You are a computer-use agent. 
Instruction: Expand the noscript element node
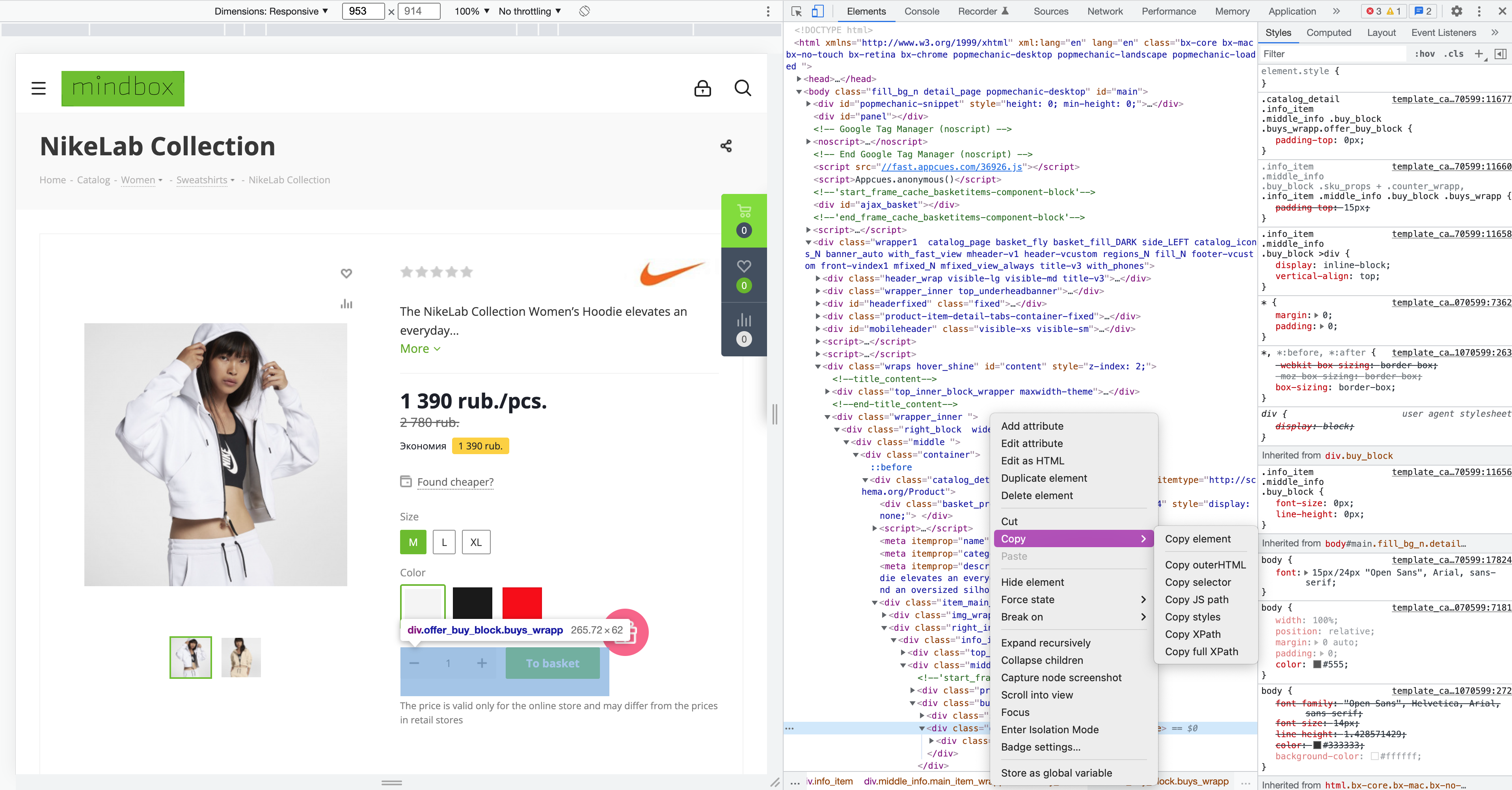tap(808, 142)
